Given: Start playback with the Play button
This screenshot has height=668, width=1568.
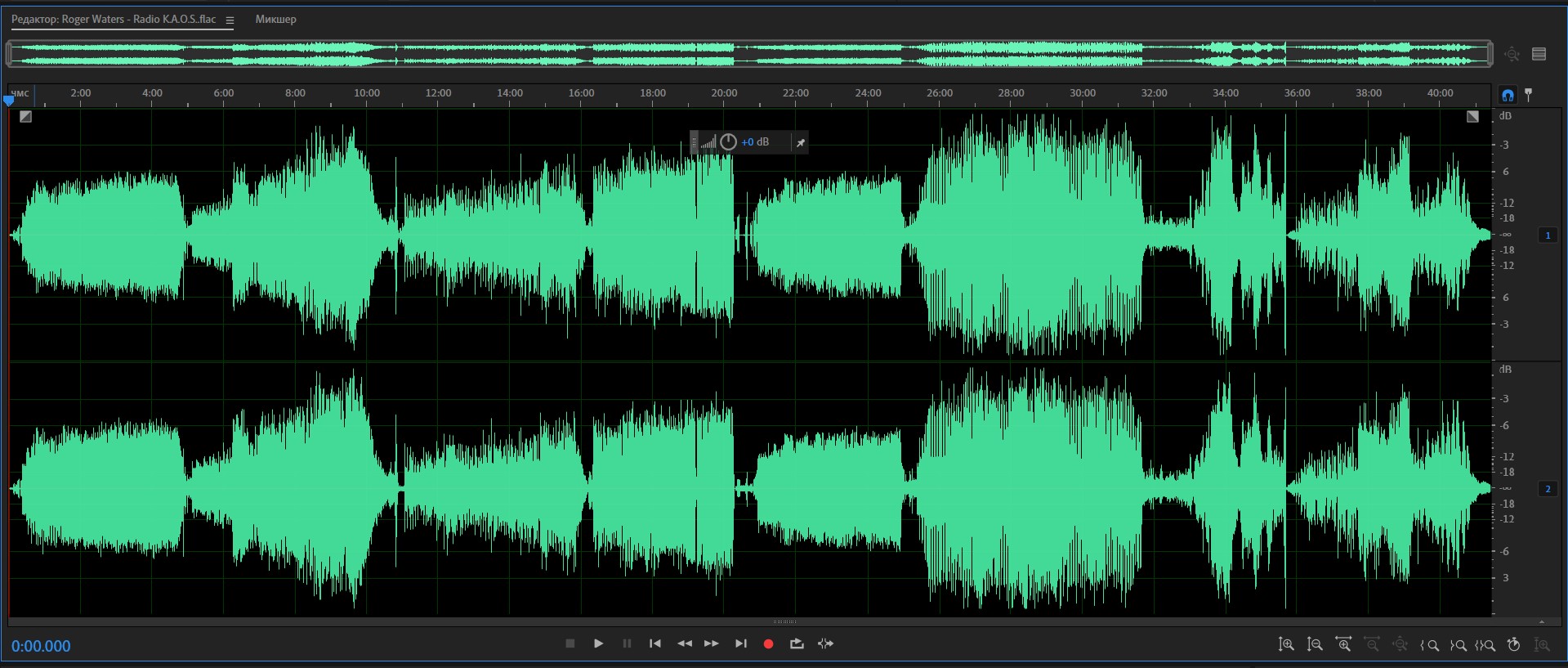Looking at the screenshot, I should point(598,643).
